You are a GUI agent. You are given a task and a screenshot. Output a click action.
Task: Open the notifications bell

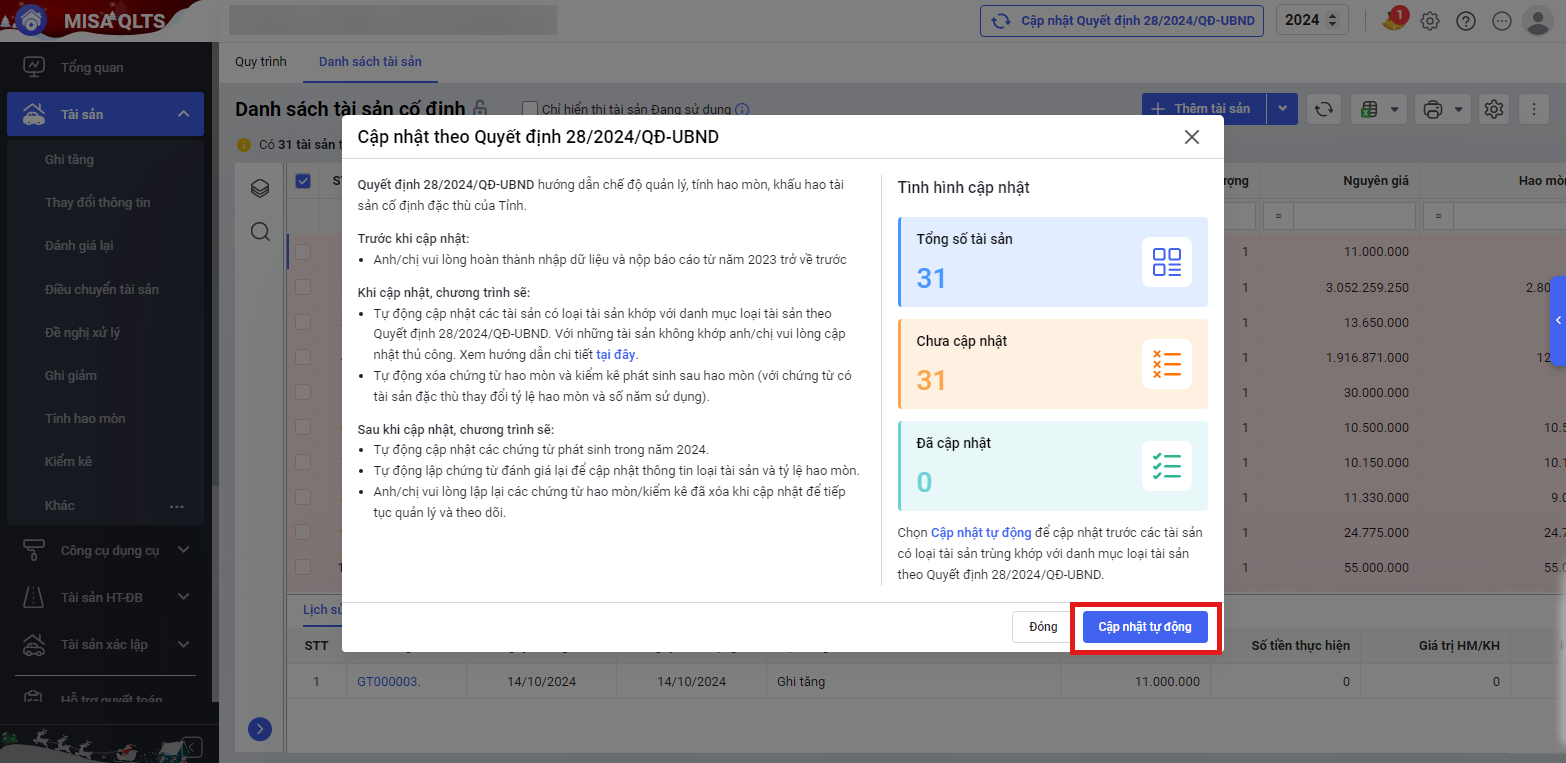click(x=1393, y=21)
